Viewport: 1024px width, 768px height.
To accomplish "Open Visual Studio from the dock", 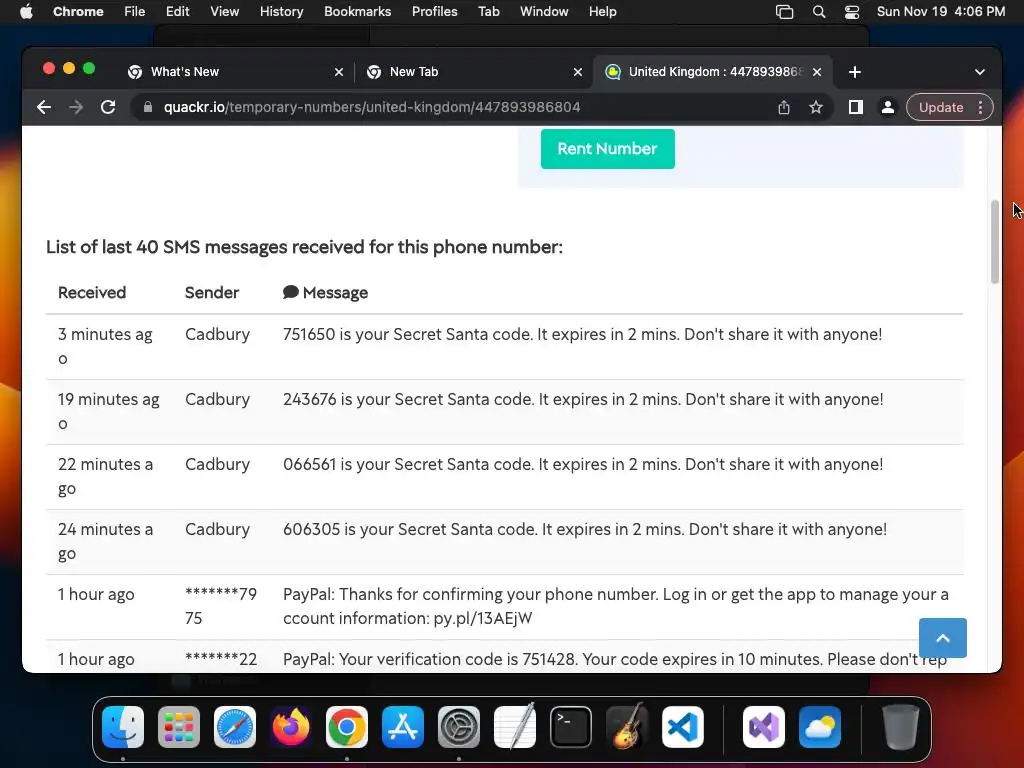I will coord(763,727).
